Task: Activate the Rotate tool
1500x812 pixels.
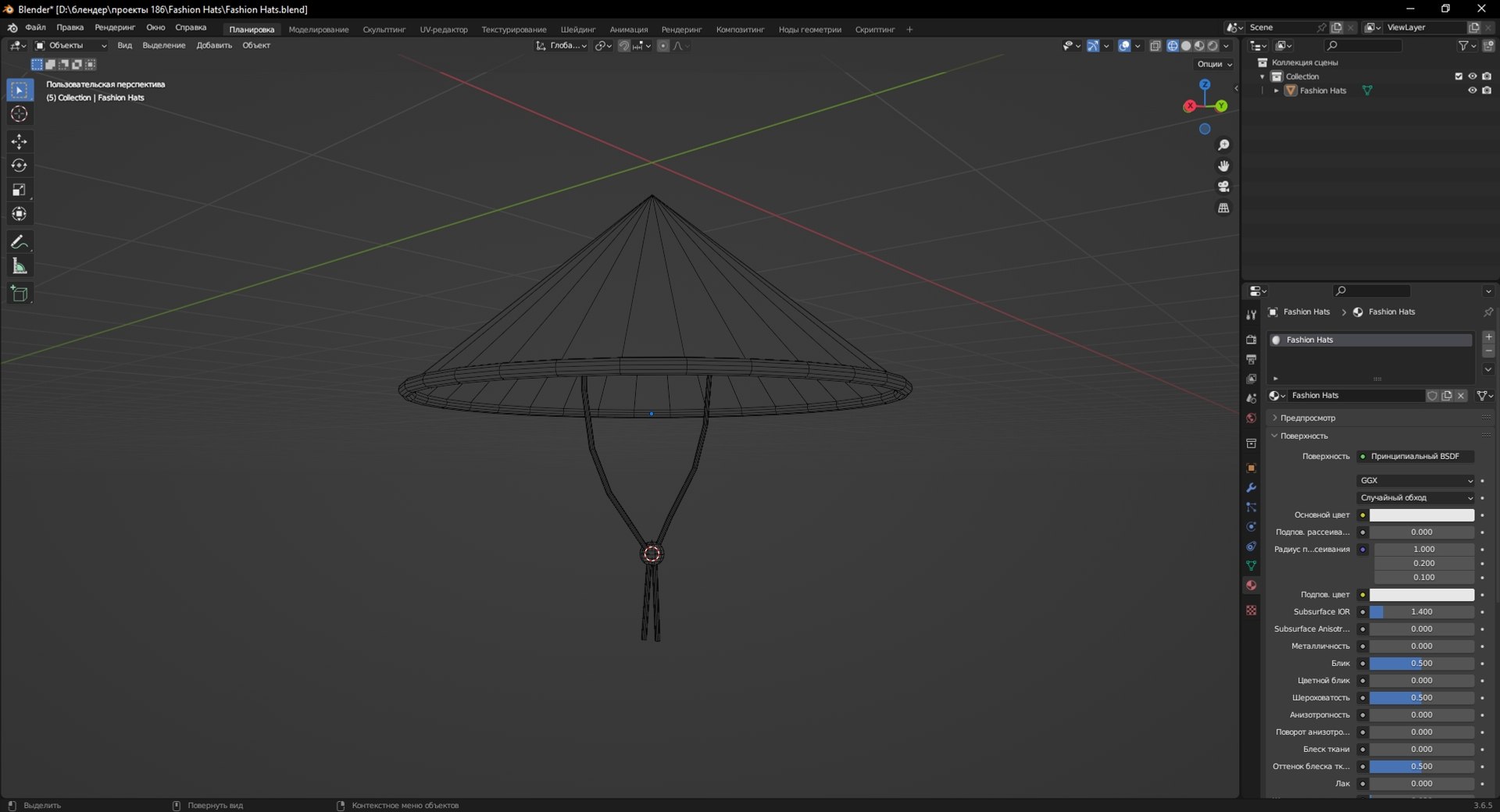Action: [20, 166]
